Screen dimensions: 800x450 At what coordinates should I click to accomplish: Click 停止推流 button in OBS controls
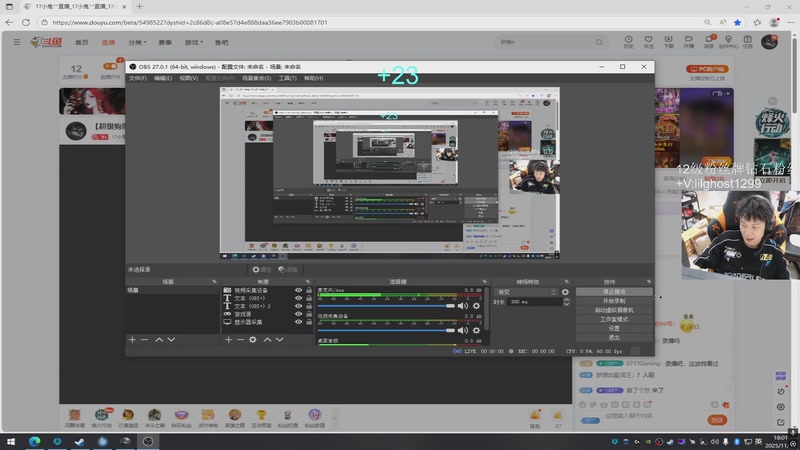tap(614, 292)
